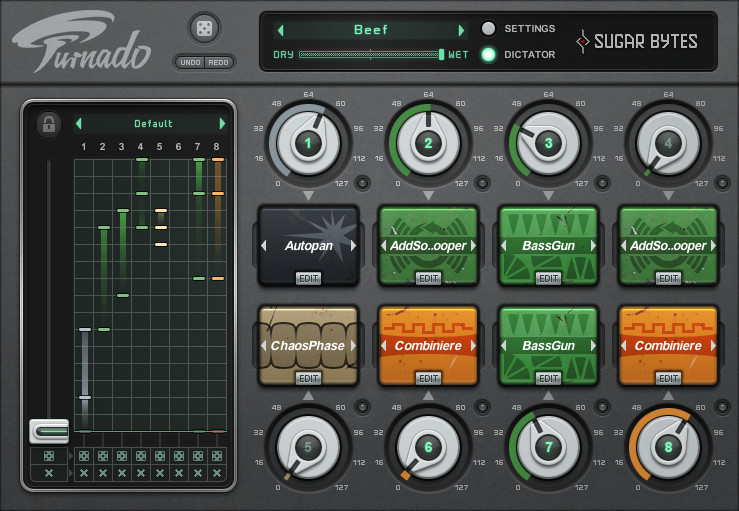The width and height of the screenshot is (739, 511).
Task: Randomize column 1 with its dice icon
Action: click(x=84, y=456)
